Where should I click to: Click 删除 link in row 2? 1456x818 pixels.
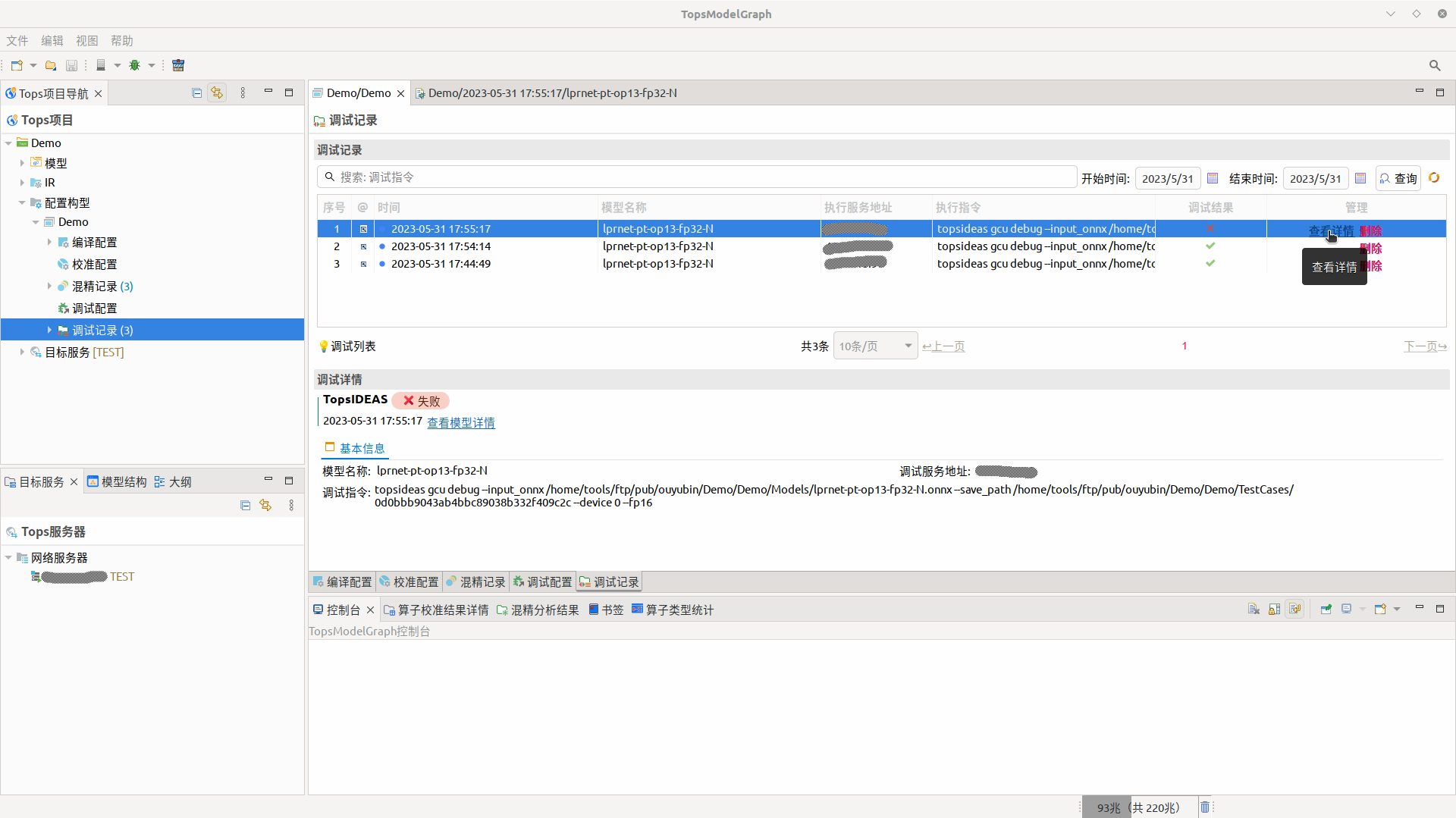coord(1371,248)
